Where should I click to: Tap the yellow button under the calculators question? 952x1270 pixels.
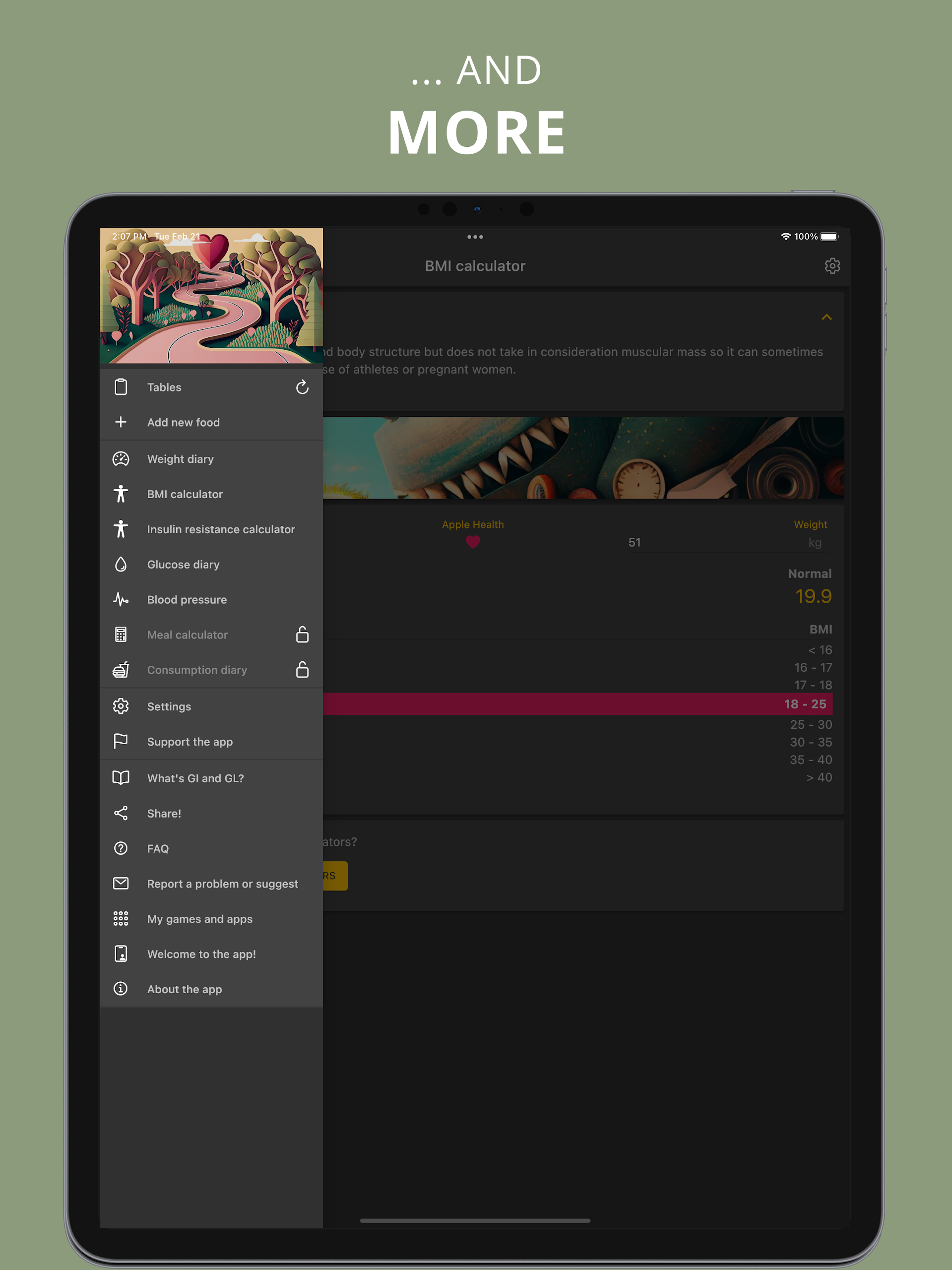tap(335, 876)
